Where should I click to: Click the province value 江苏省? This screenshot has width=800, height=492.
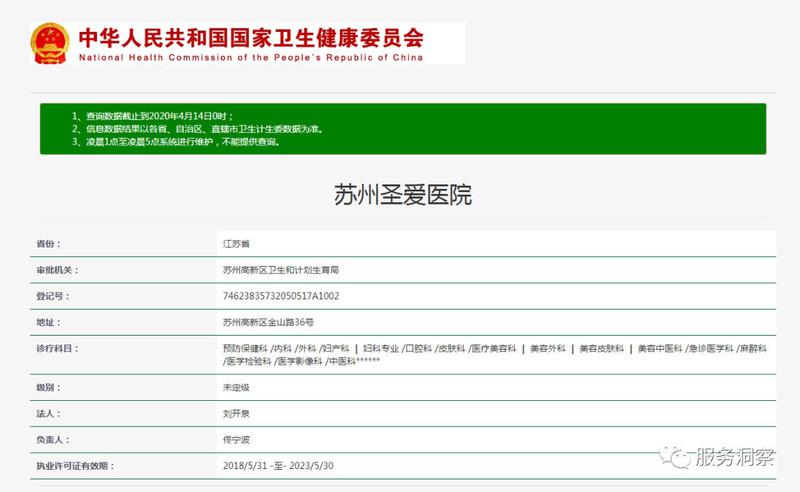236,243
